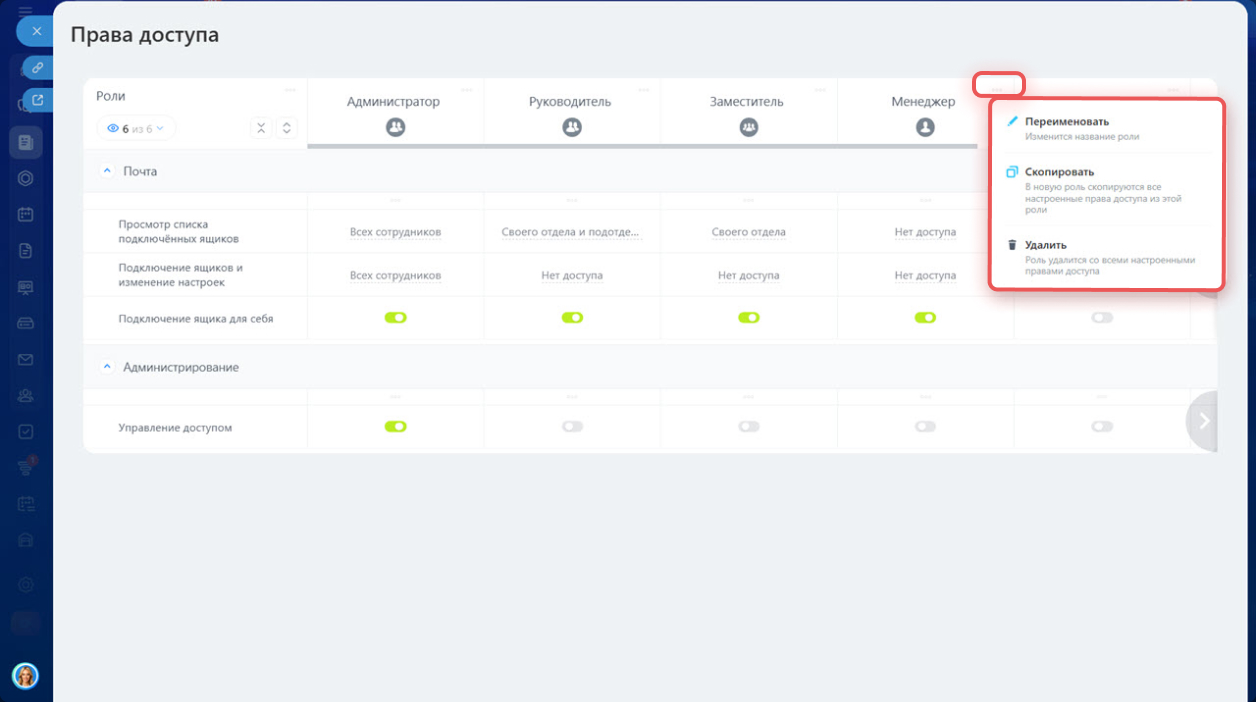Expand all sections using the Роли expand icon
1256x702 pixels.
(x=286, y=128)
